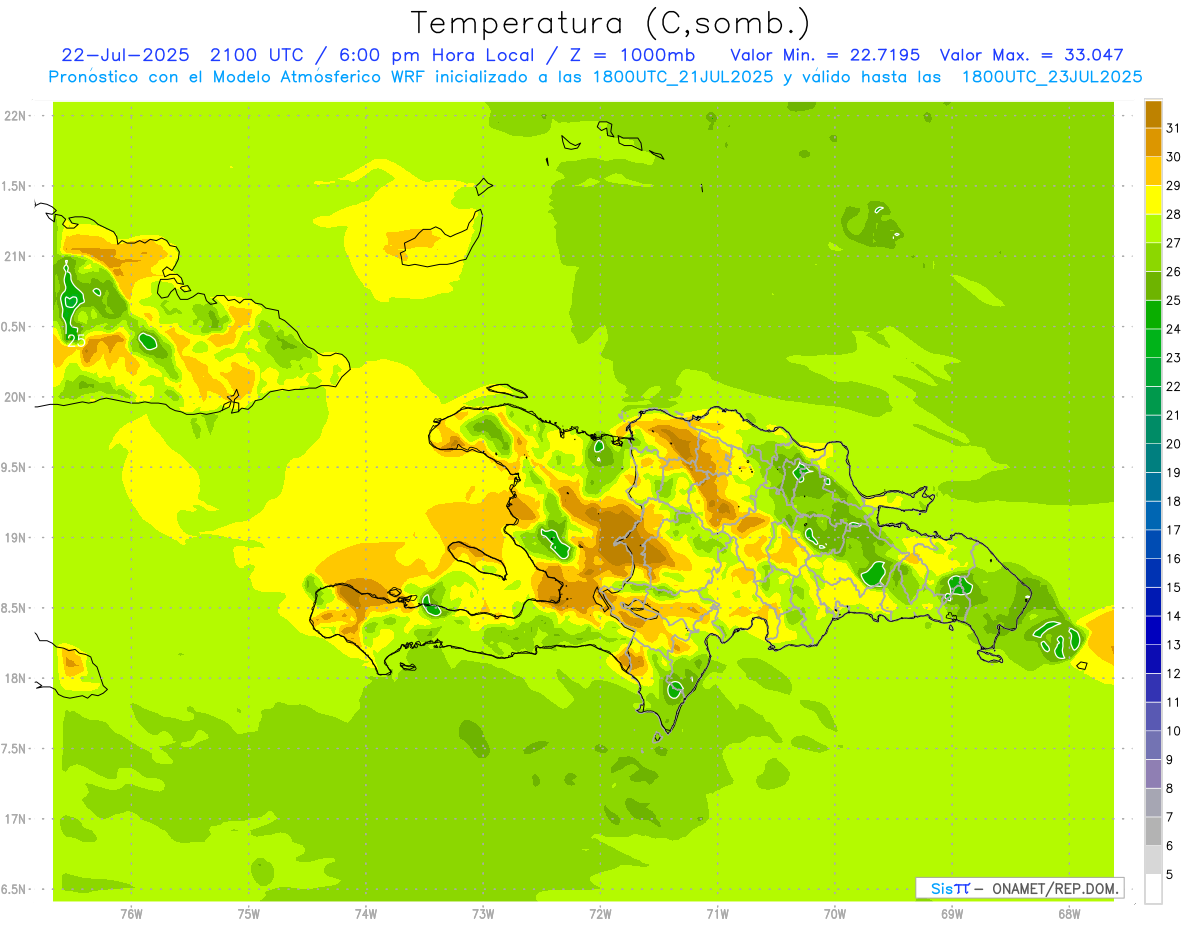The width and height of the screenshot is (1200, 927).
Task: Click the '19N' latitude label
Action: pos(15,538)
